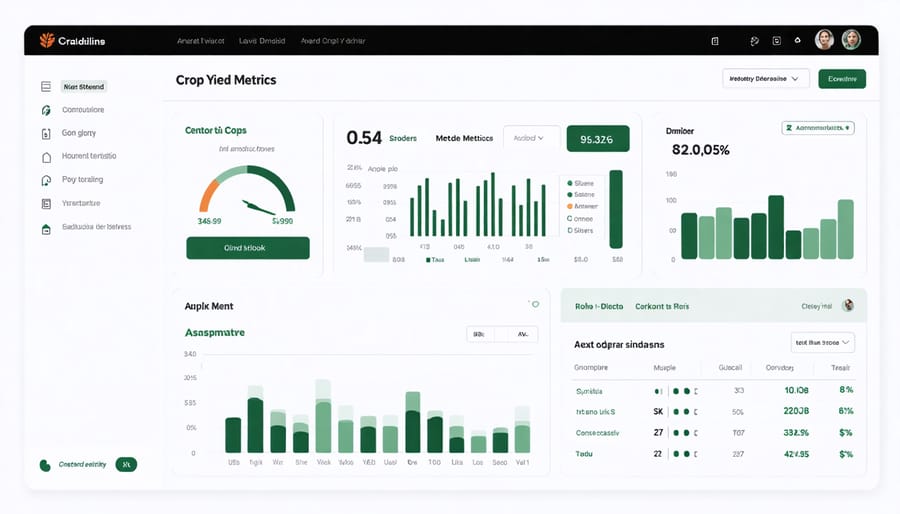
Task: Click the icon beside Poy toraiing
Action: pos(46,181)
